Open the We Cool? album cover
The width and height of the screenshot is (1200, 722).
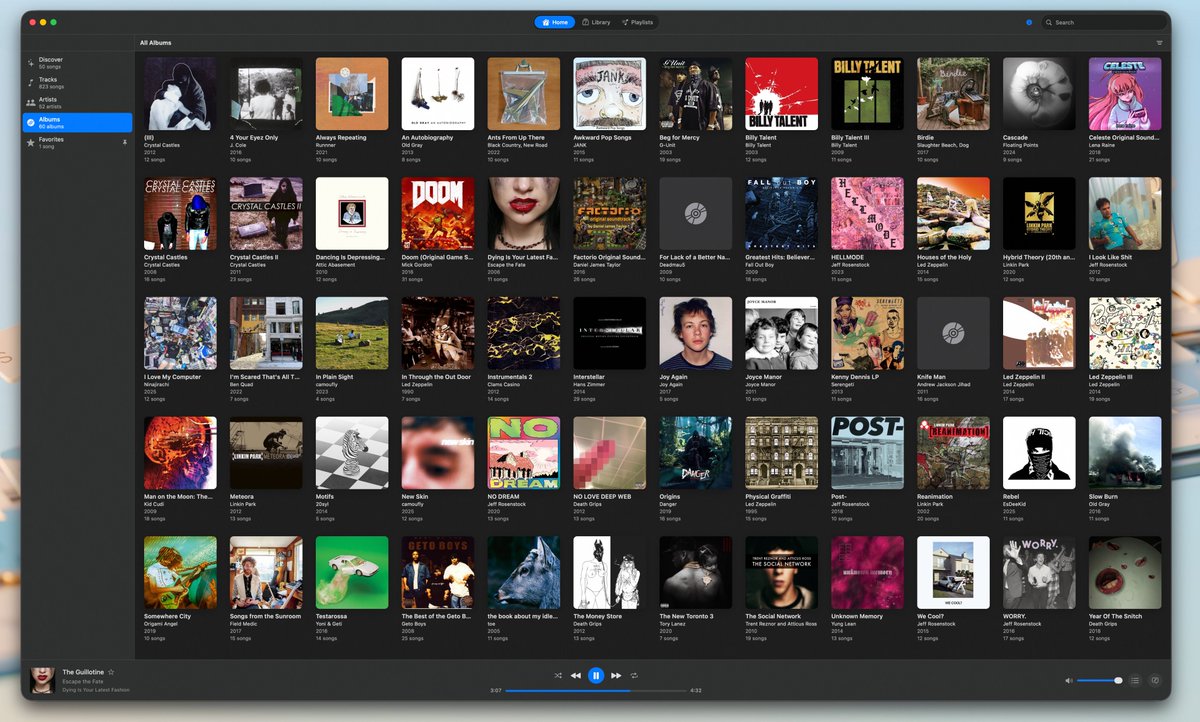954,573
